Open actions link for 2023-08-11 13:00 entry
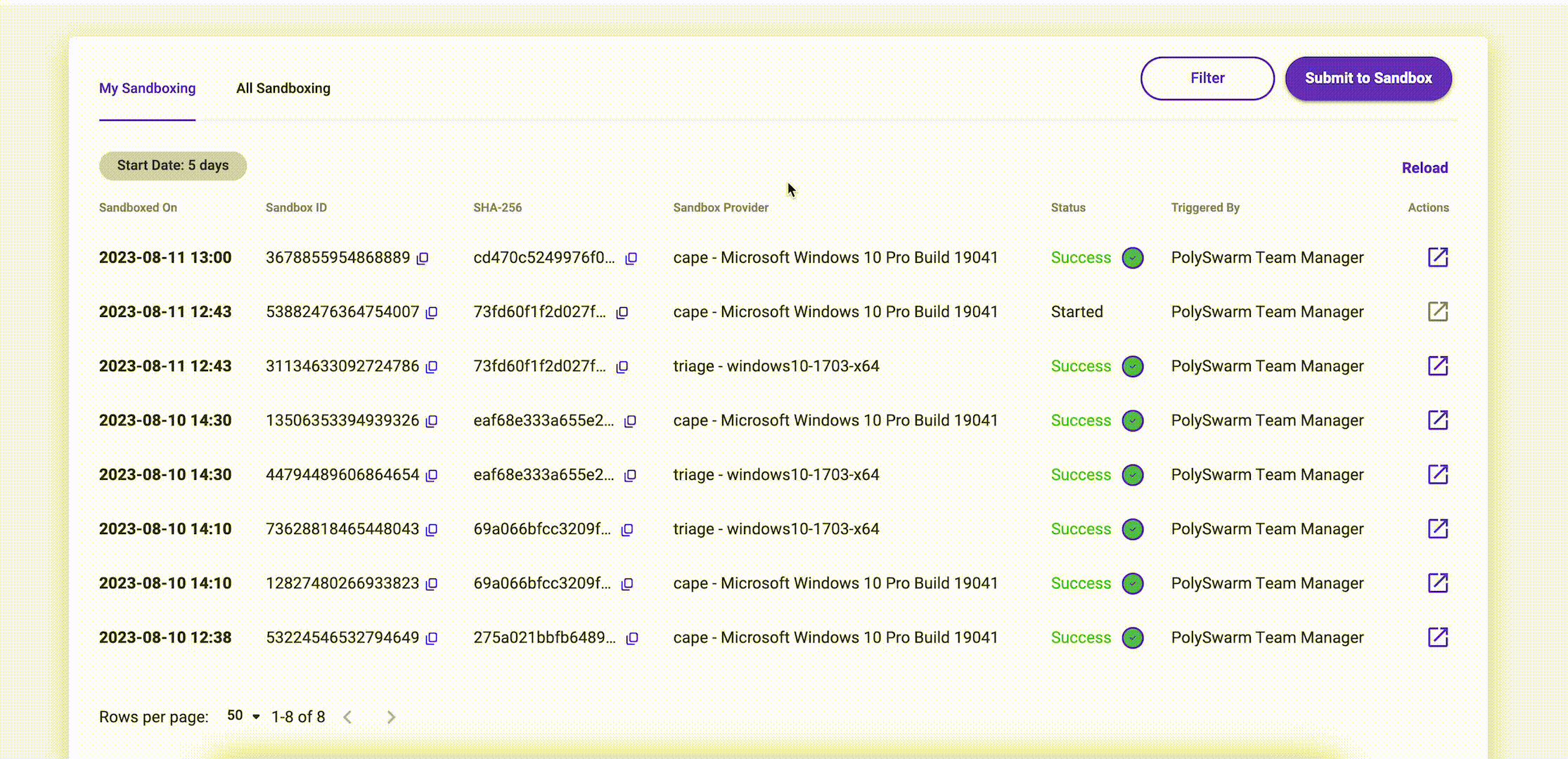The height and width of the screenshot is (759, 1568). 1438,257
